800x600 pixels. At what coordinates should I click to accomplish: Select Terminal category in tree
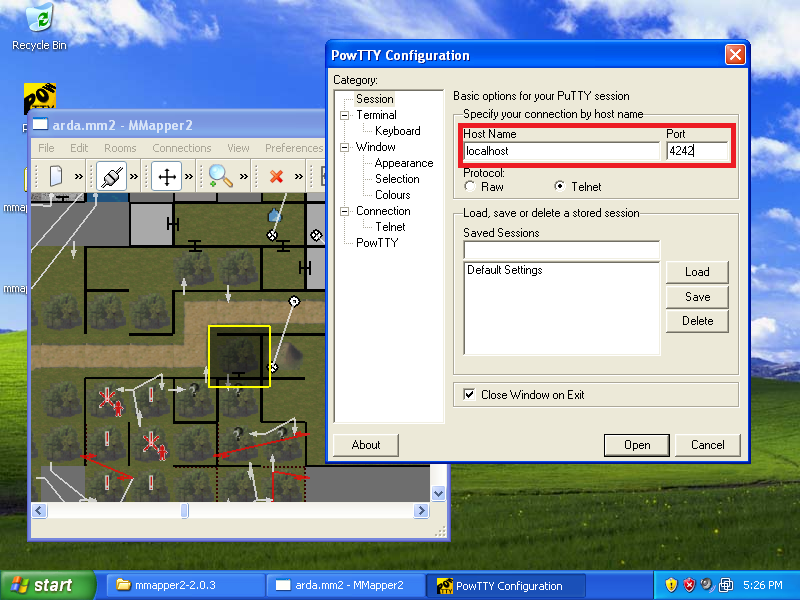[x=376, y=115]
